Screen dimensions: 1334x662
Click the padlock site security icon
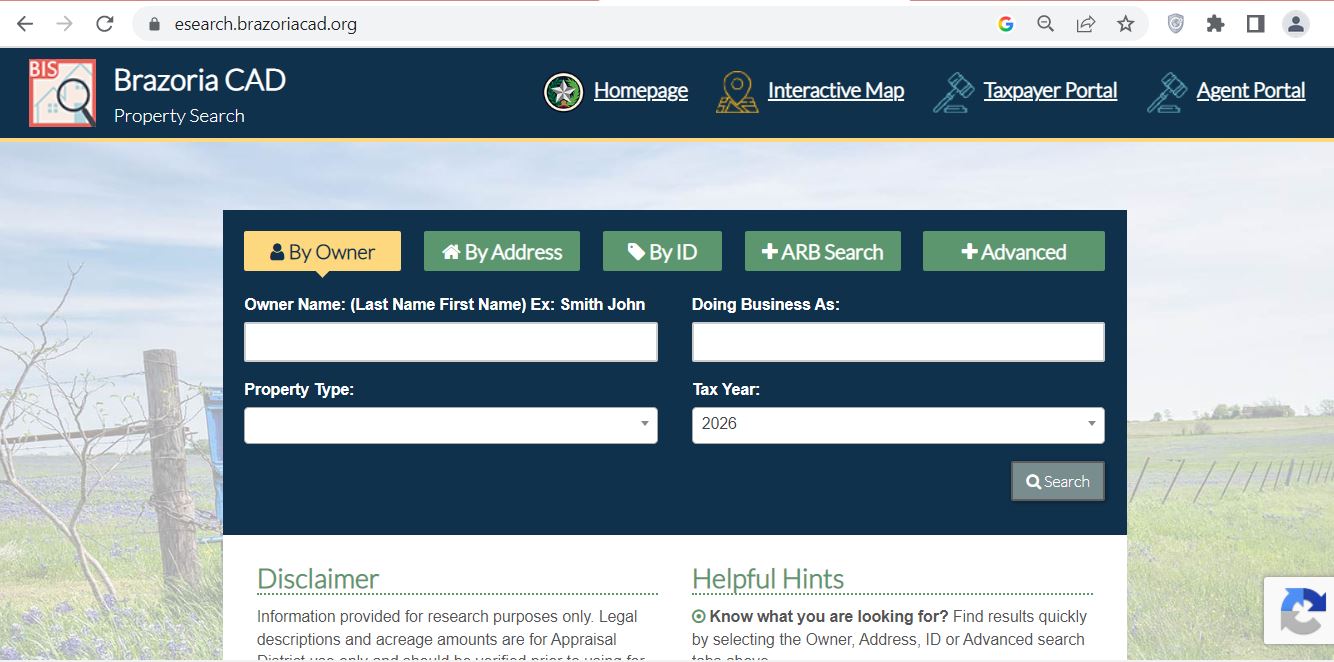tap(154, 24)
